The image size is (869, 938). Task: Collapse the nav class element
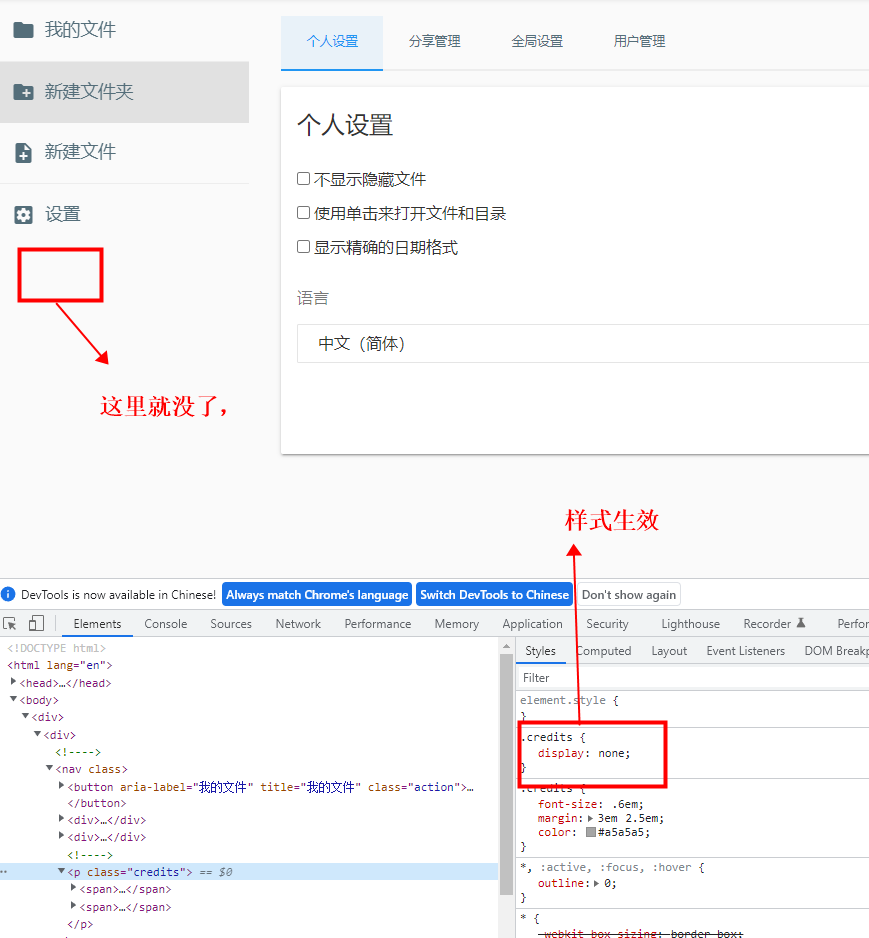tap(49, 768)
